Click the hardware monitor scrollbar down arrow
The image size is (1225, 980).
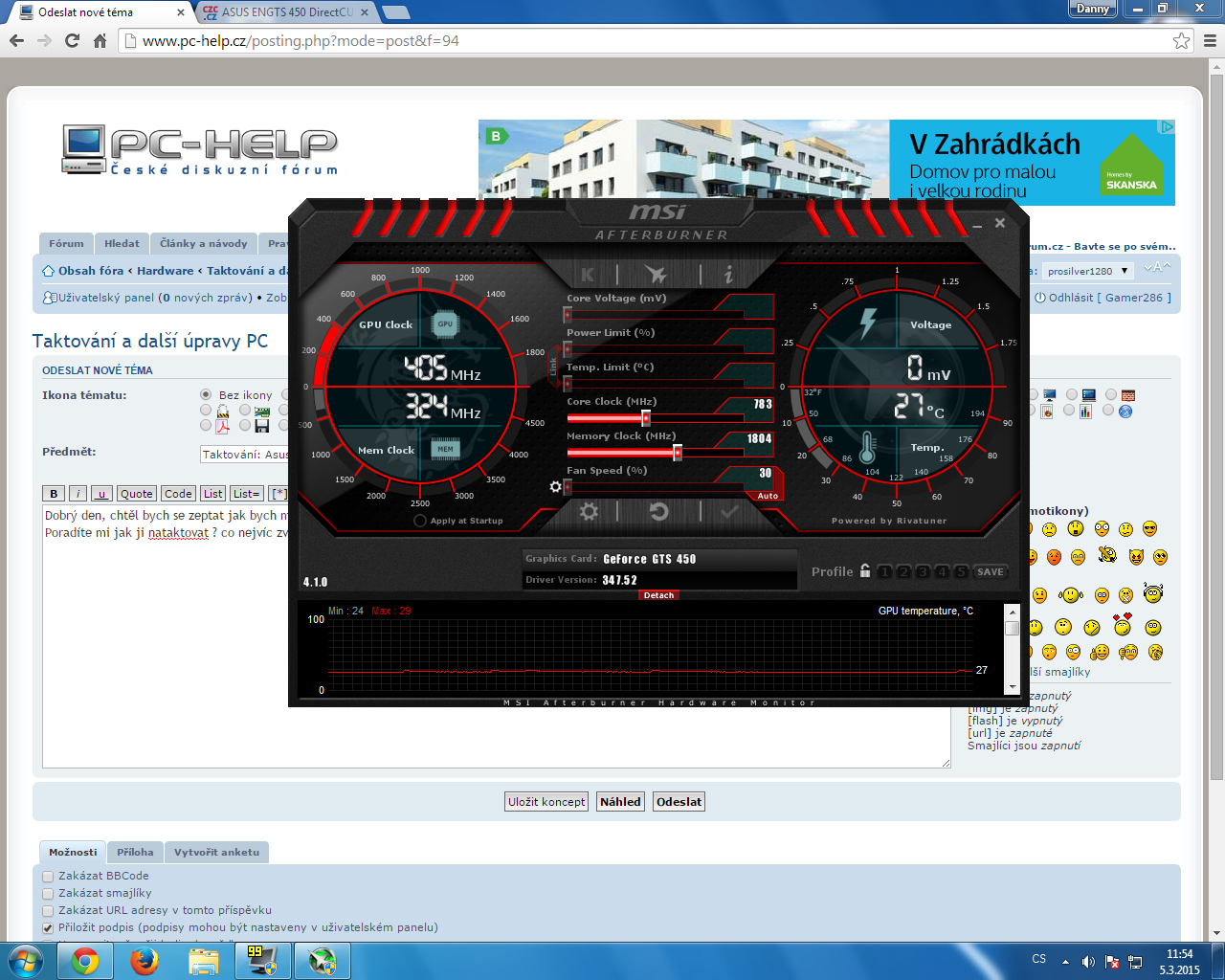pyautogui.click(x=1012, y=687)
